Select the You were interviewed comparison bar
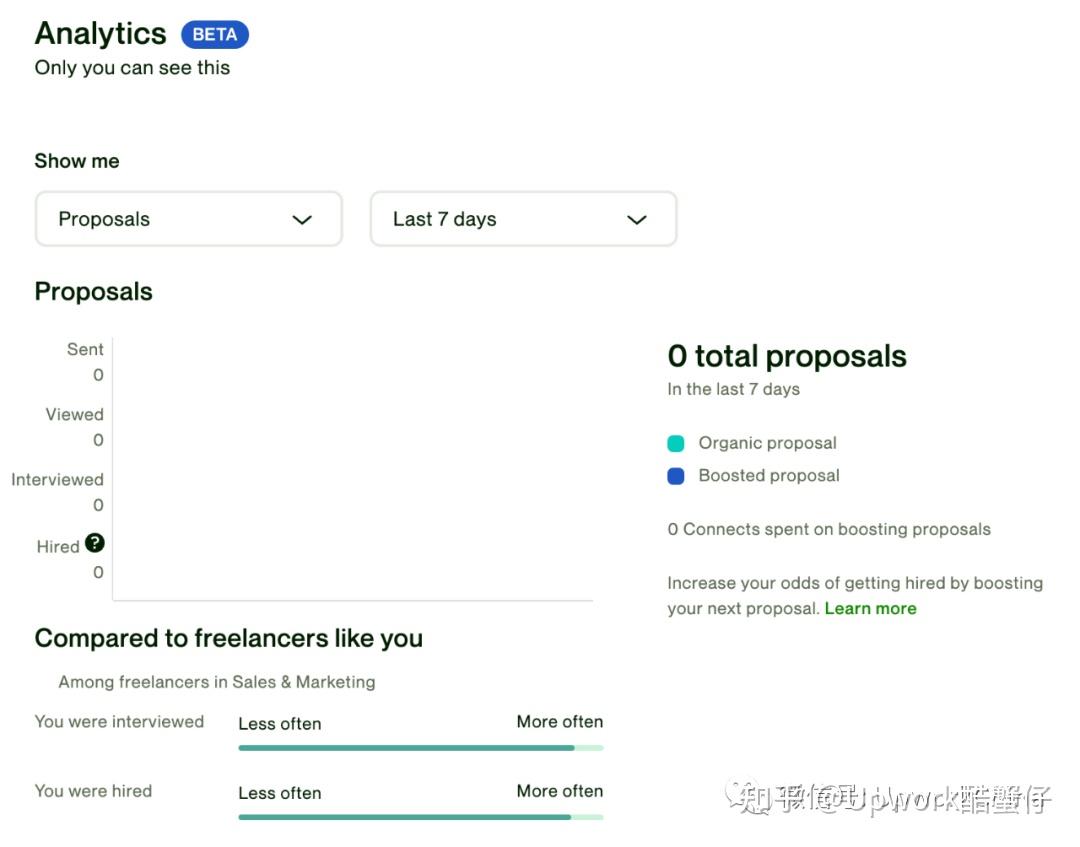1080x847 pixels. 420,747
